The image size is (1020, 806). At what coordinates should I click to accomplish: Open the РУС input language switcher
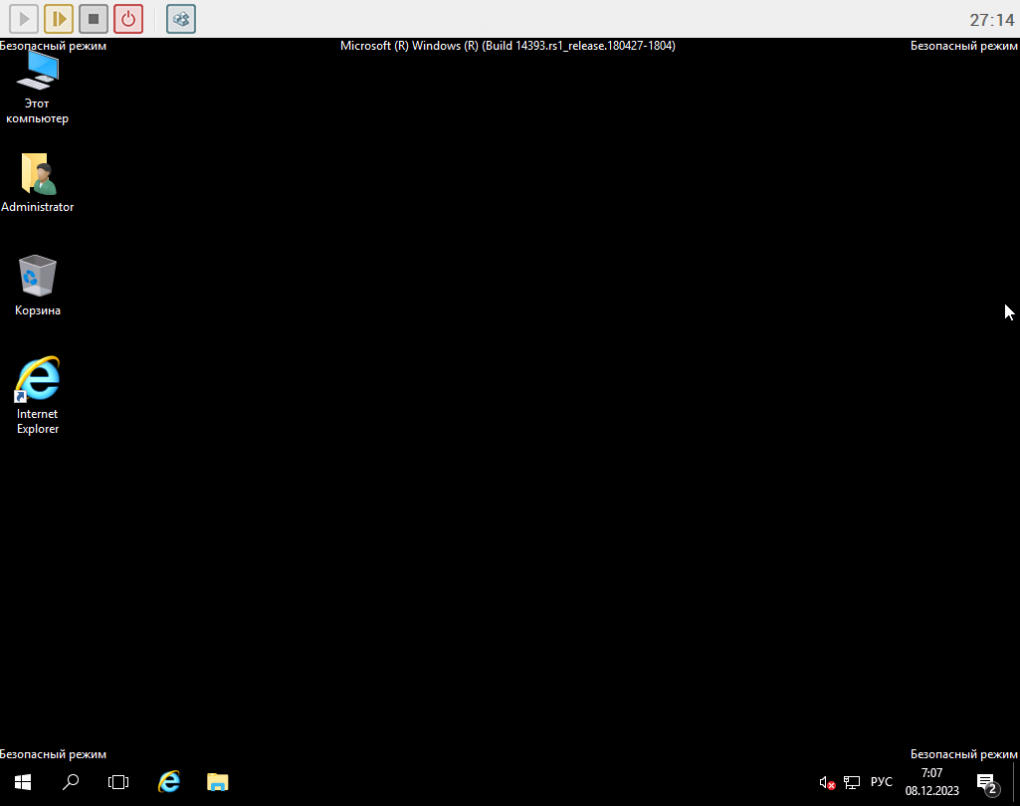tap(881, 782)
